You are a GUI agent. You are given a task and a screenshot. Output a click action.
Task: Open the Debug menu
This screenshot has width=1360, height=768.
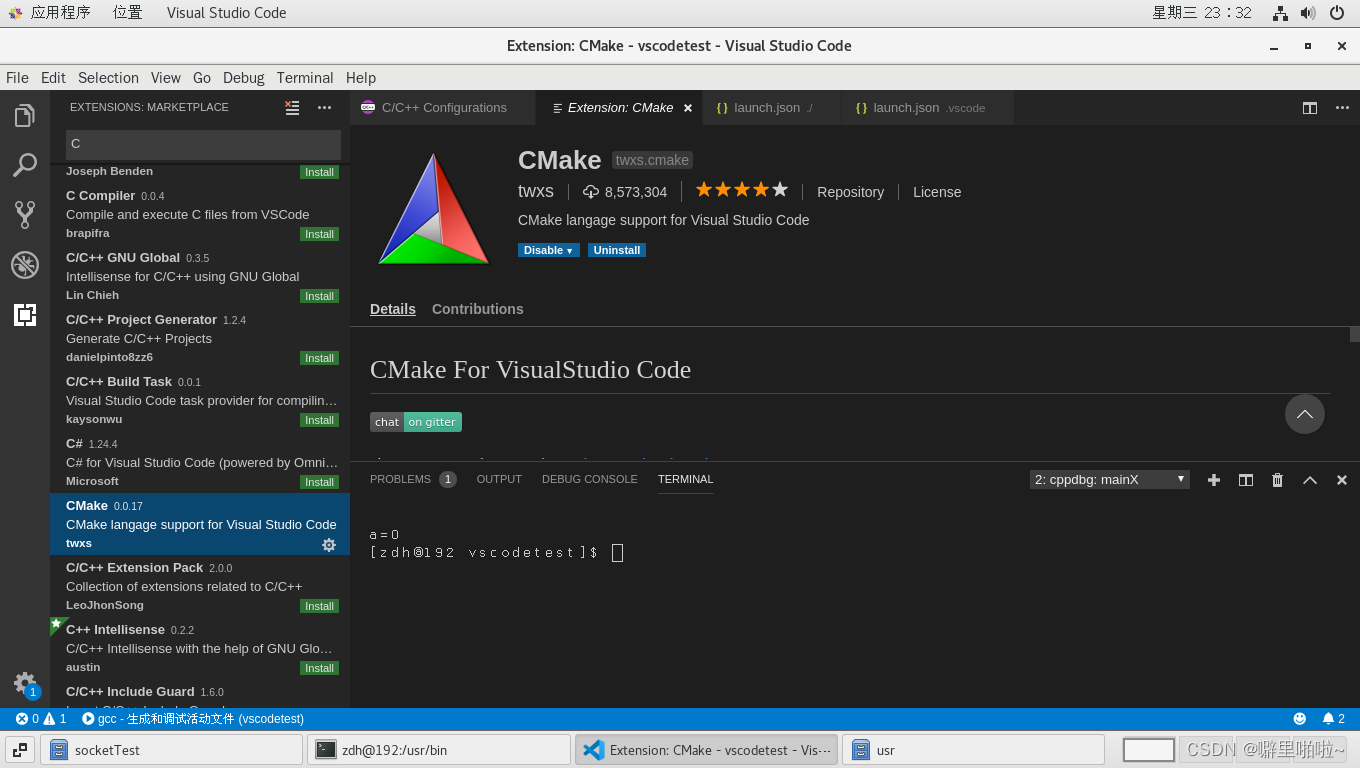click(244, 78)
